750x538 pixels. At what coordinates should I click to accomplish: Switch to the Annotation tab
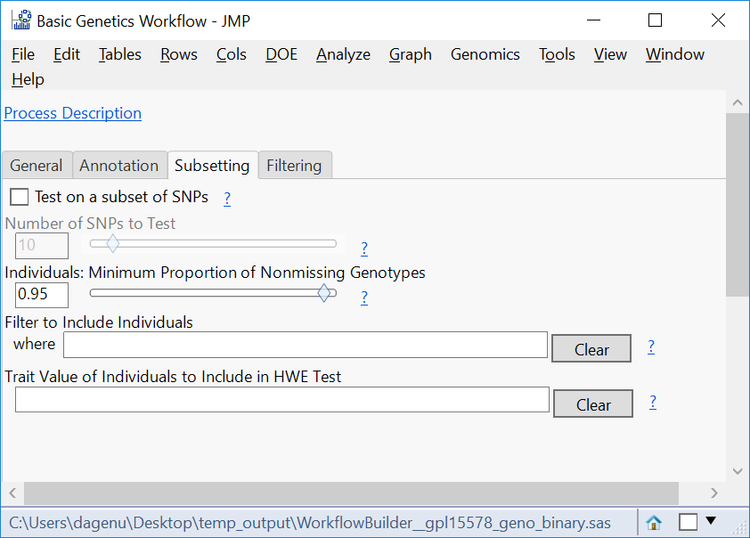point(119,166)
